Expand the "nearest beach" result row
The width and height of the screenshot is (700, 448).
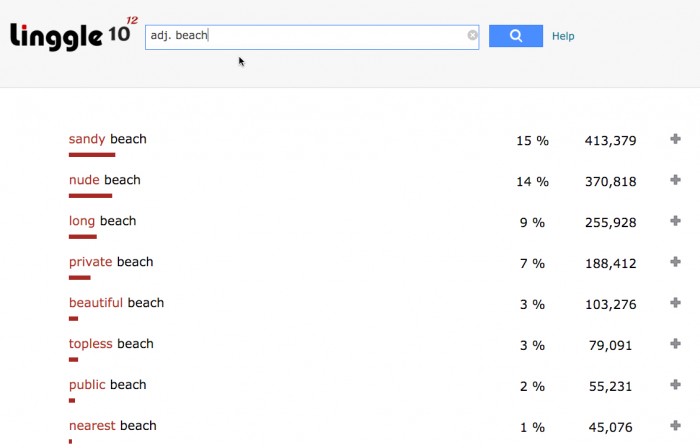(676, 426)
